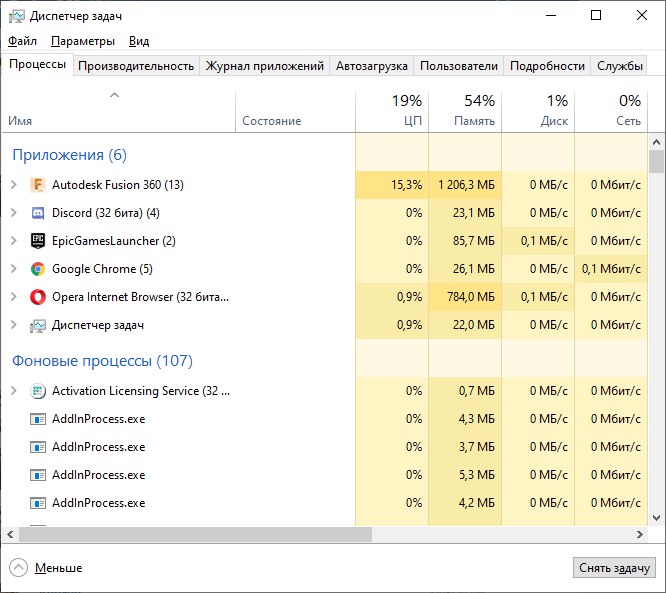This screenshot has width=666, height=593.
Task: Click the Opera Internet Browser icon
Action: pos(38,297)
